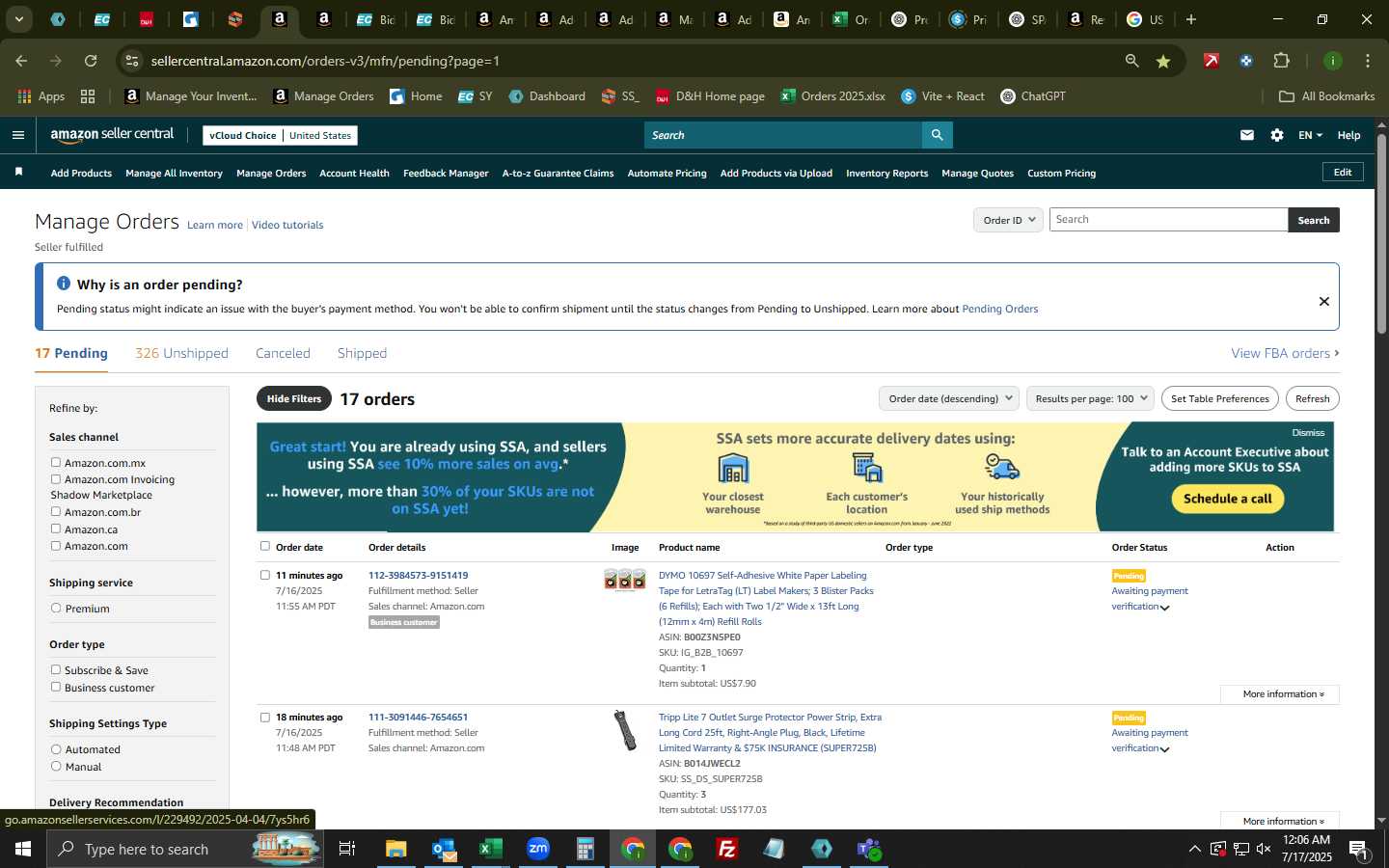Click the Set Table Preferences button
1389x868 pixels.
click(1220, 398)
